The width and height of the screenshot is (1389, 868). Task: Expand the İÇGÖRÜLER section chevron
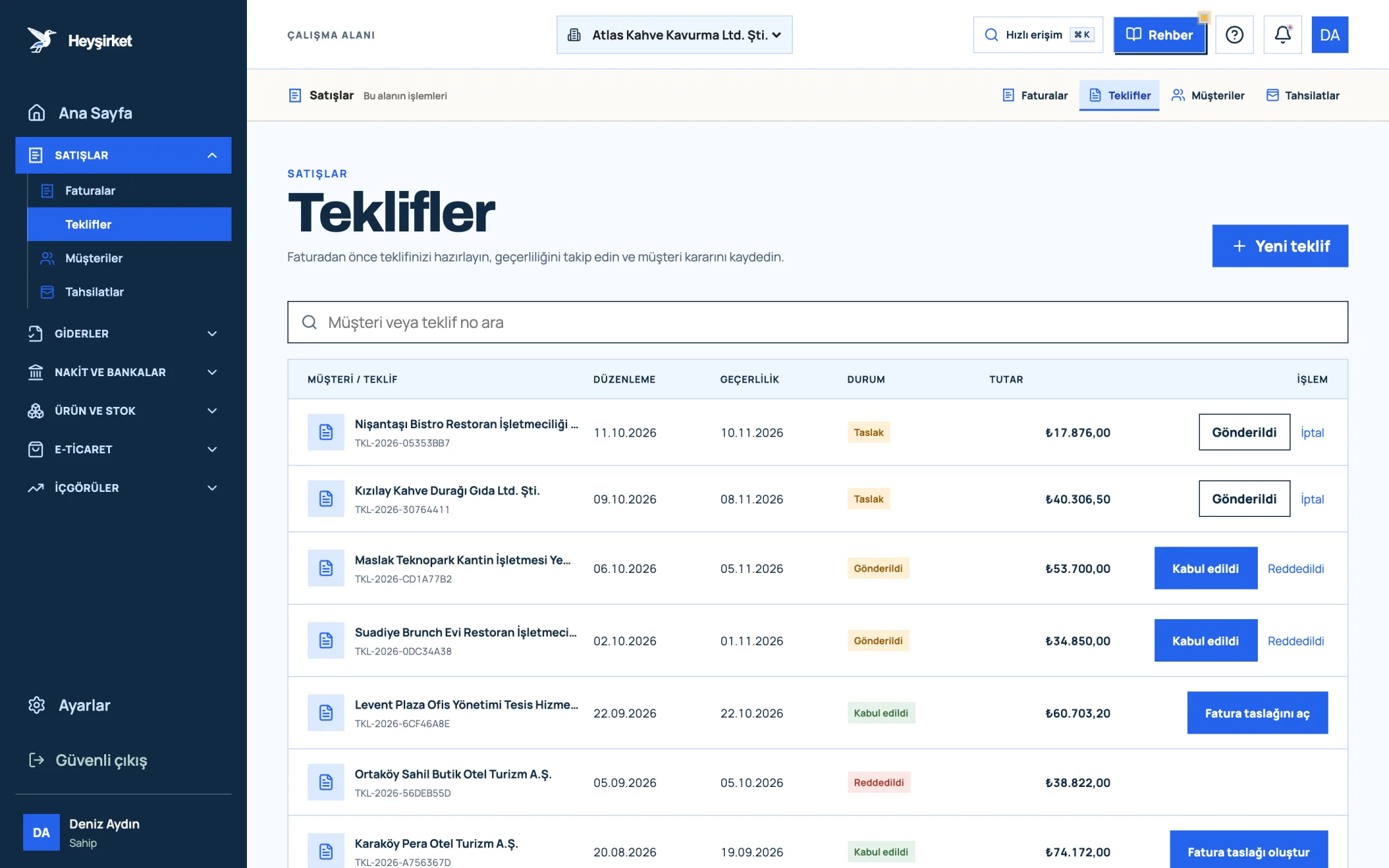(212, 488)
